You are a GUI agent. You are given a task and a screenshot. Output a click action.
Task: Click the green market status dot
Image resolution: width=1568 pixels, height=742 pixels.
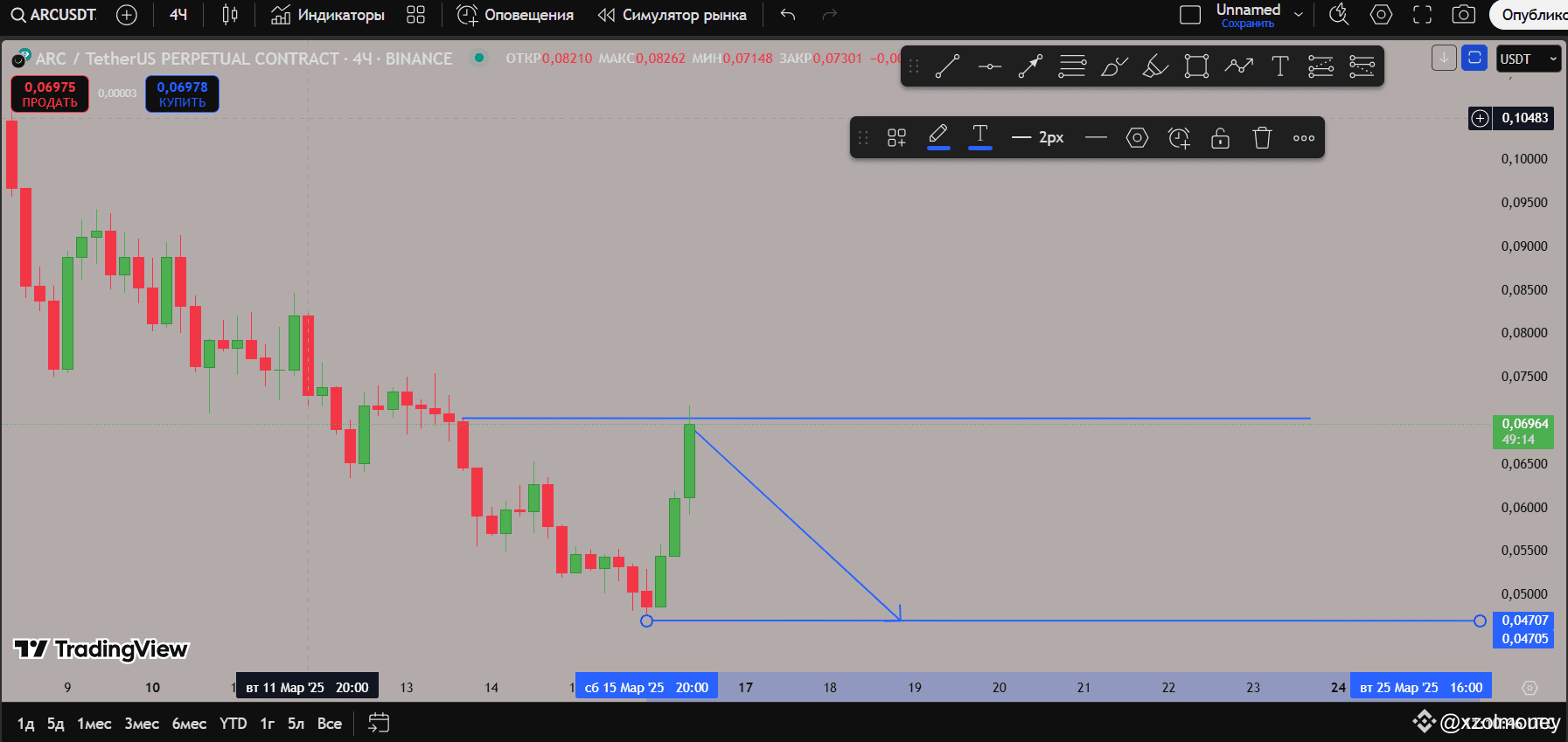478,59
